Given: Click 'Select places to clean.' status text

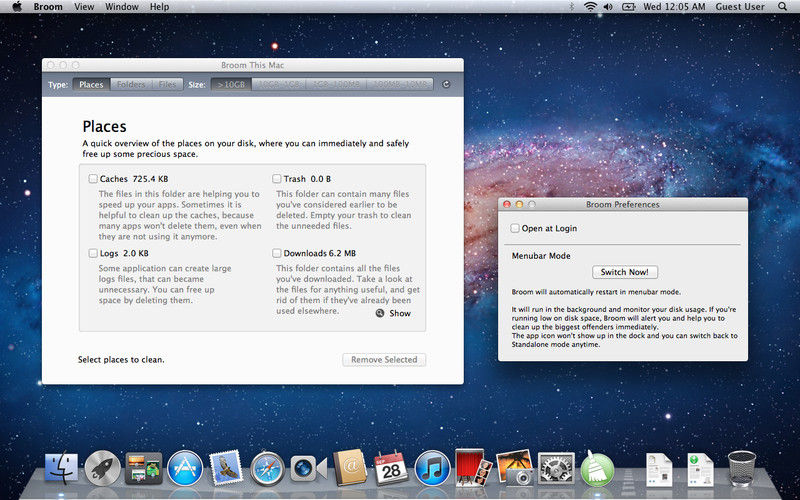Looking at the screenshot, I should (121, 360).
